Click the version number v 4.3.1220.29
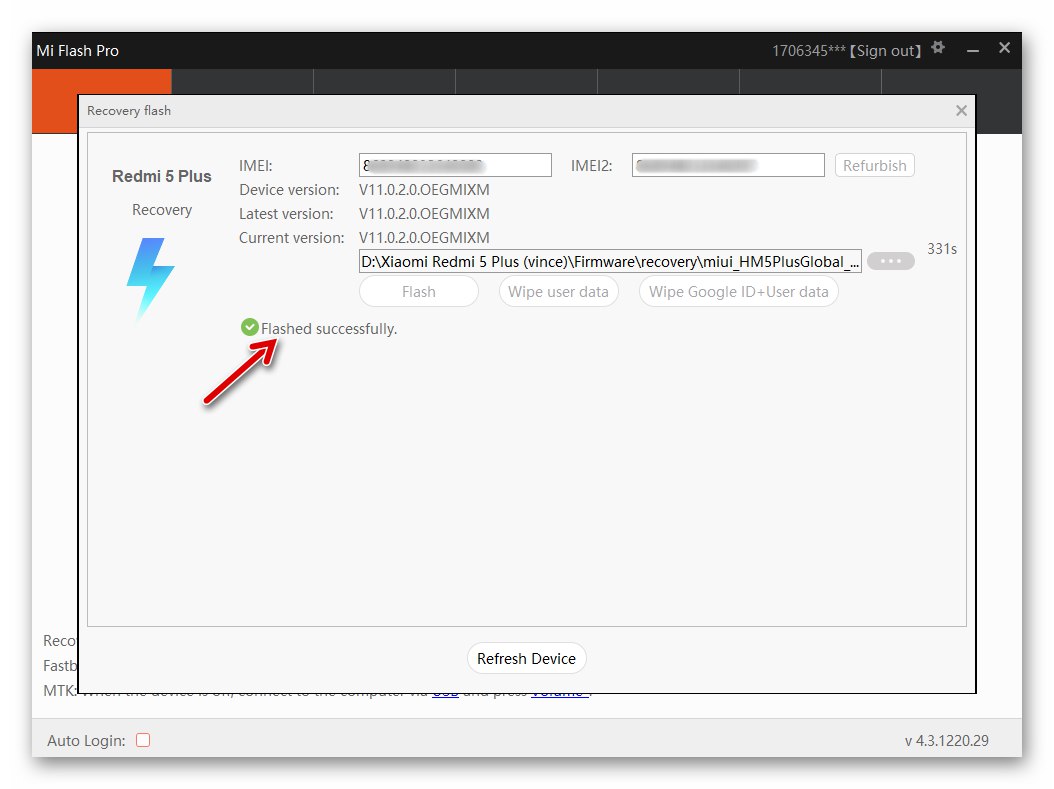 pos(946,741)
